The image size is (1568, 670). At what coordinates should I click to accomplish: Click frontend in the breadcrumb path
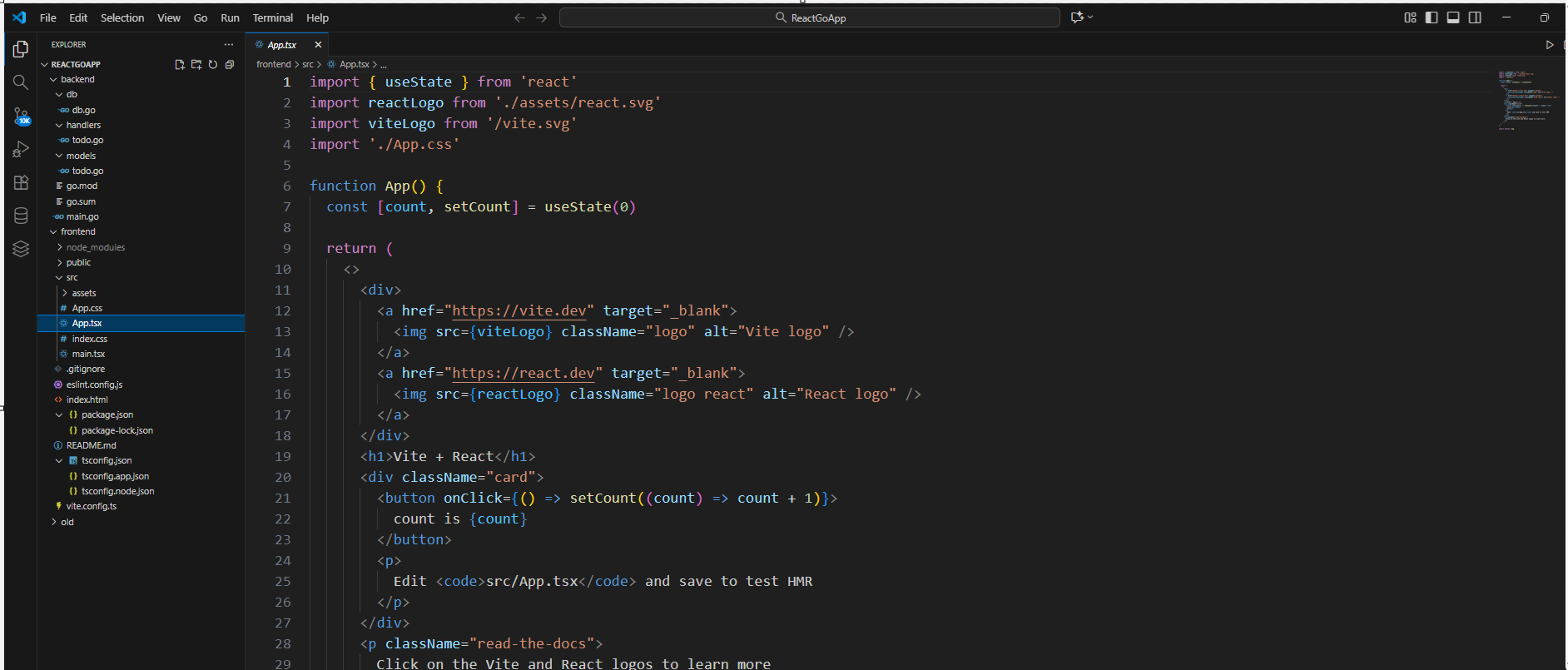coord(274,64)
